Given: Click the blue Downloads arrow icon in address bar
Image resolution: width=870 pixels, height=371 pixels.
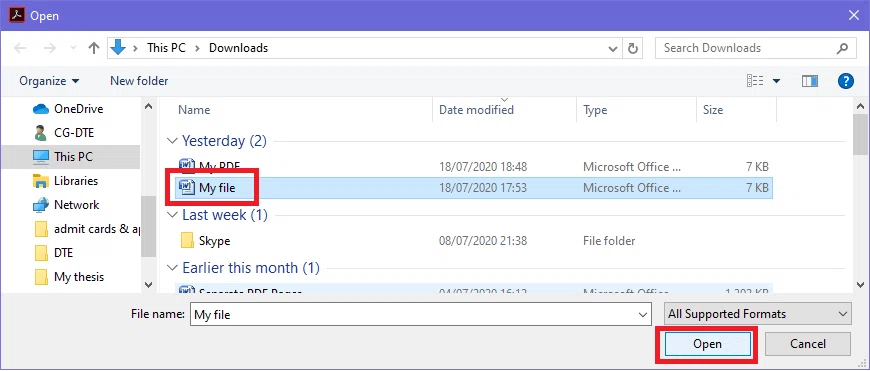Looking at the screenshot, I should pyautogui.click(x=118, y=48).
